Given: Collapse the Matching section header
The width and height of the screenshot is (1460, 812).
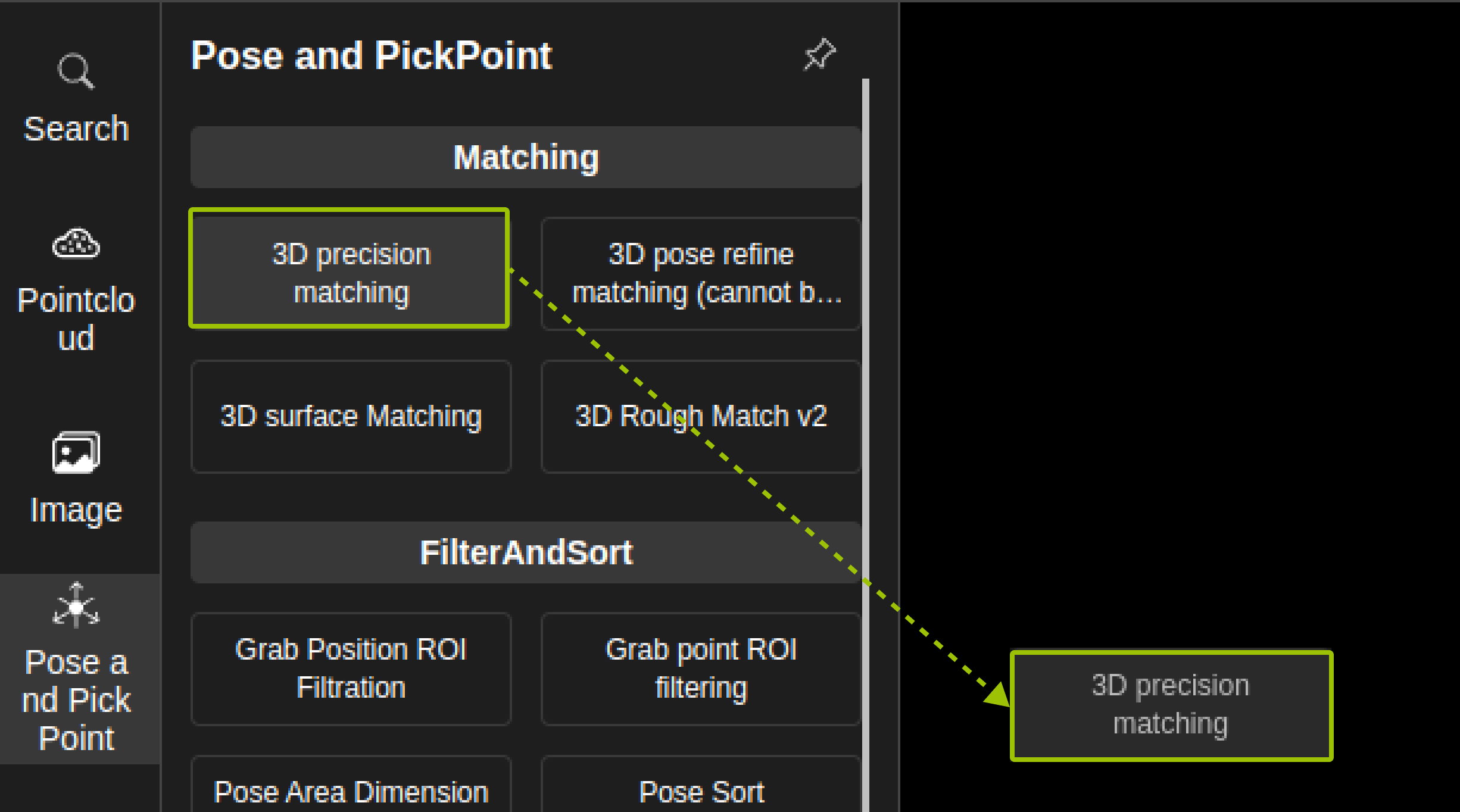Looking at the screenshot, I should pos(526,157).
